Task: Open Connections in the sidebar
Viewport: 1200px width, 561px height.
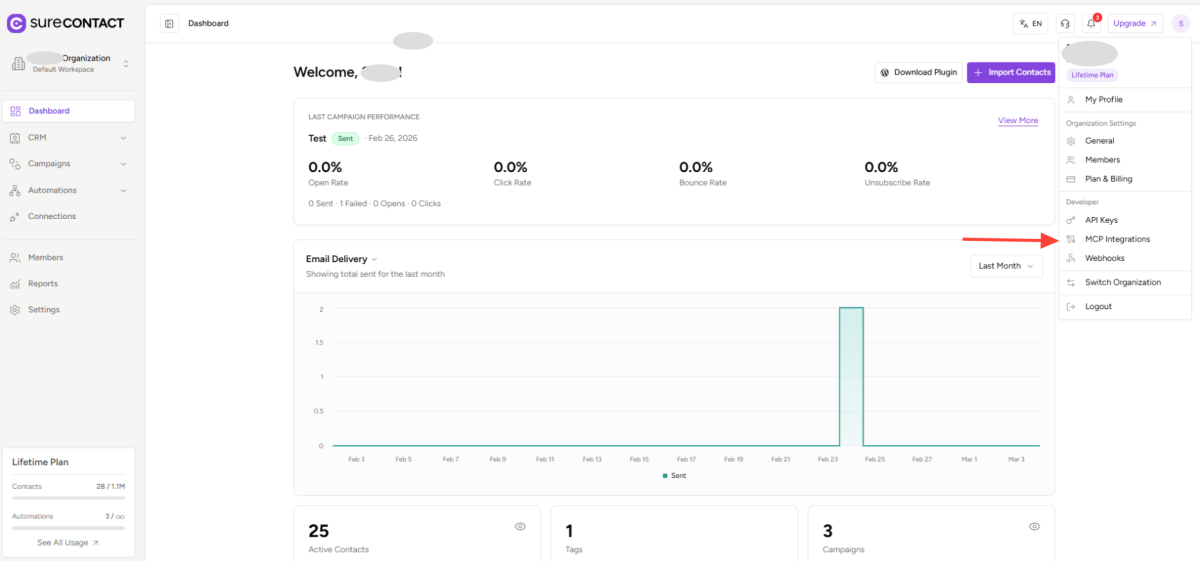Action: click(x=51, y=216)
